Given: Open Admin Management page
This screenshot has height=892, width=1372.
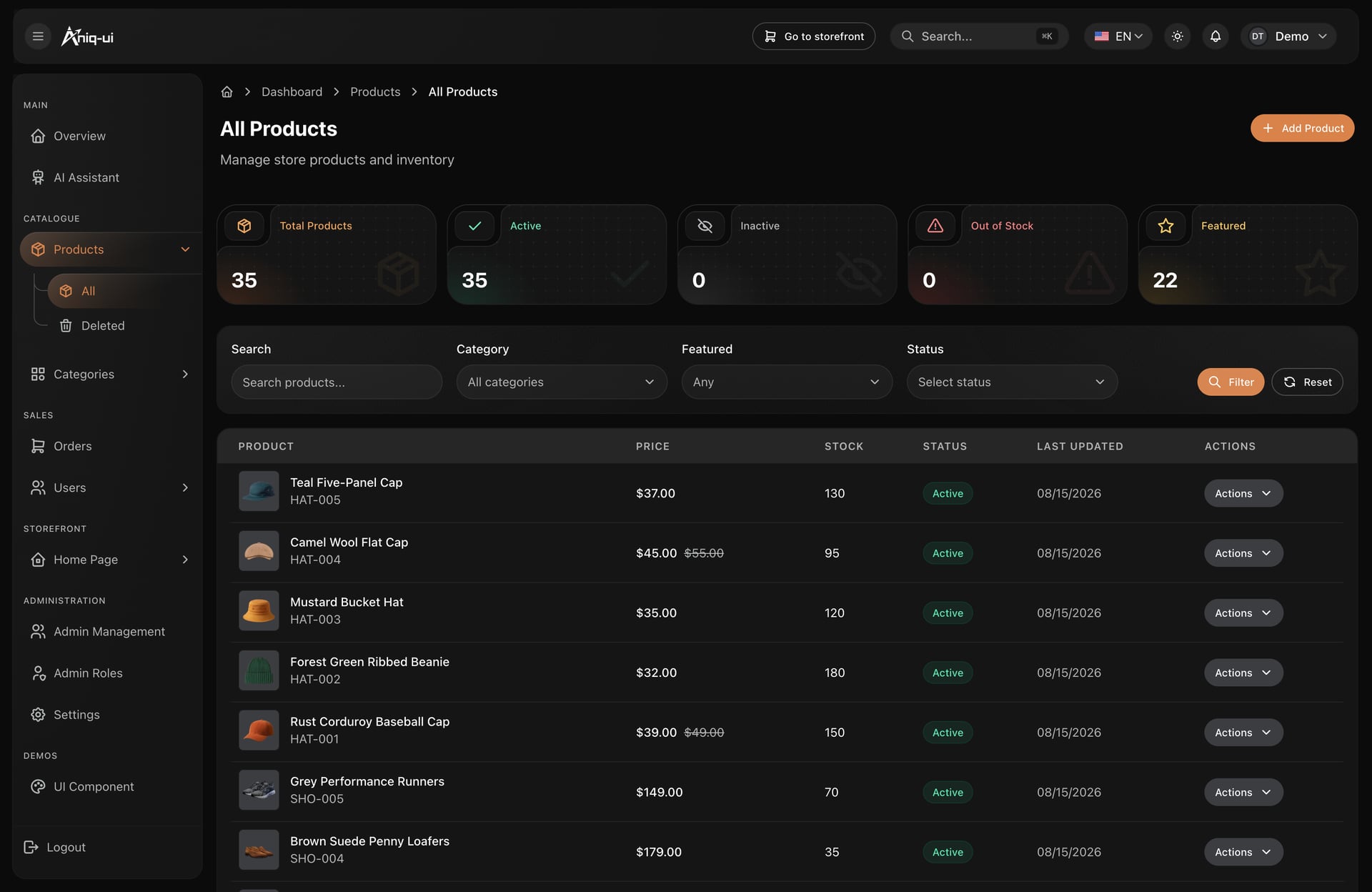Looking at the screenshot, I should click(107, 631).
